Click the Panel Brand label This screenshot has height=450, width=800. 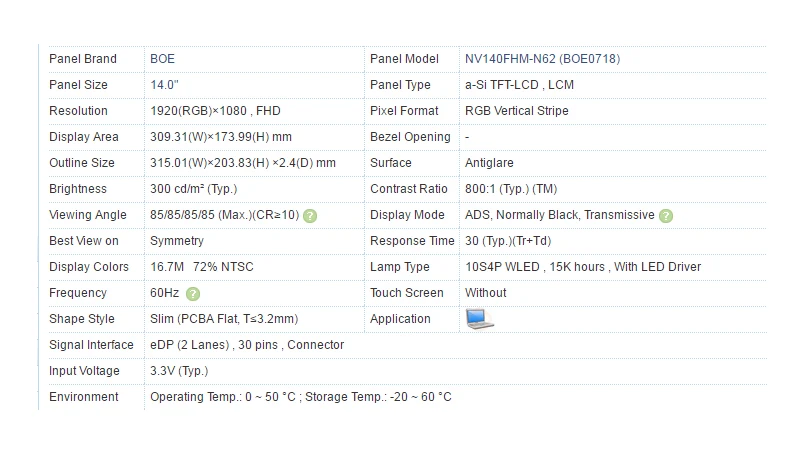(83, 59)
